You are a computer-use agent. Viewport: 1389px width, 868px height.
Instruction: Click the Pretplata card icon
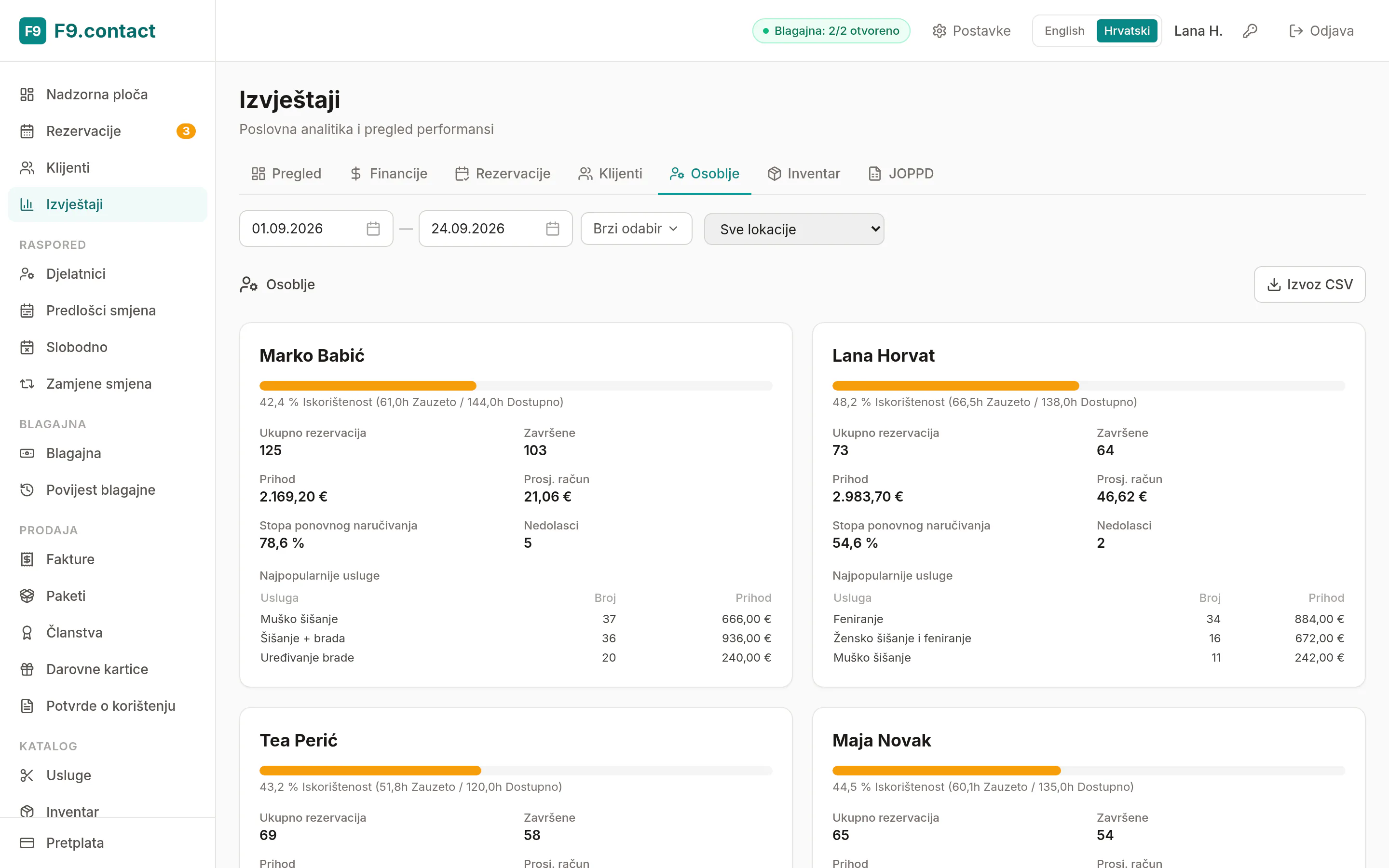click(27, 843)
